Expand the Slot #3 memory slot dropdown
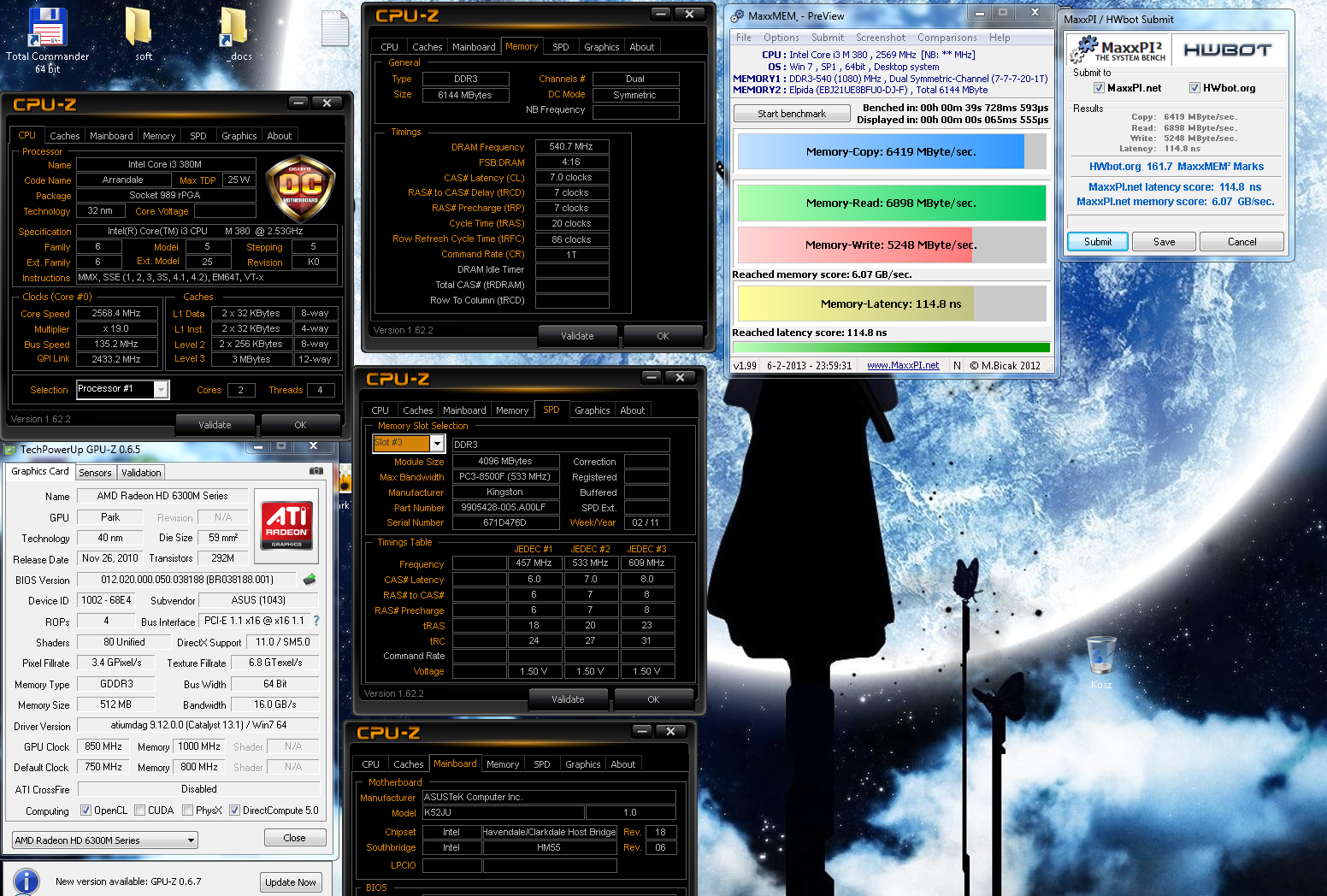Screen dimensions: 1327x896 pyautogui.click(x=437, y=443)
